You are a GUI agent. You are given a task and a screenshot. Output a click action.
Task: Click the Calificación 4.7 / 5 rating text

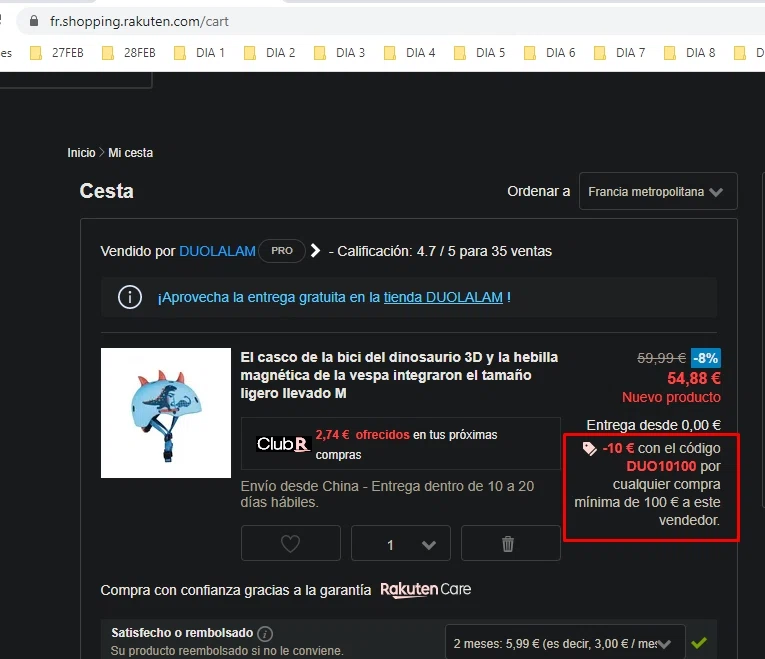click(444, 251)
